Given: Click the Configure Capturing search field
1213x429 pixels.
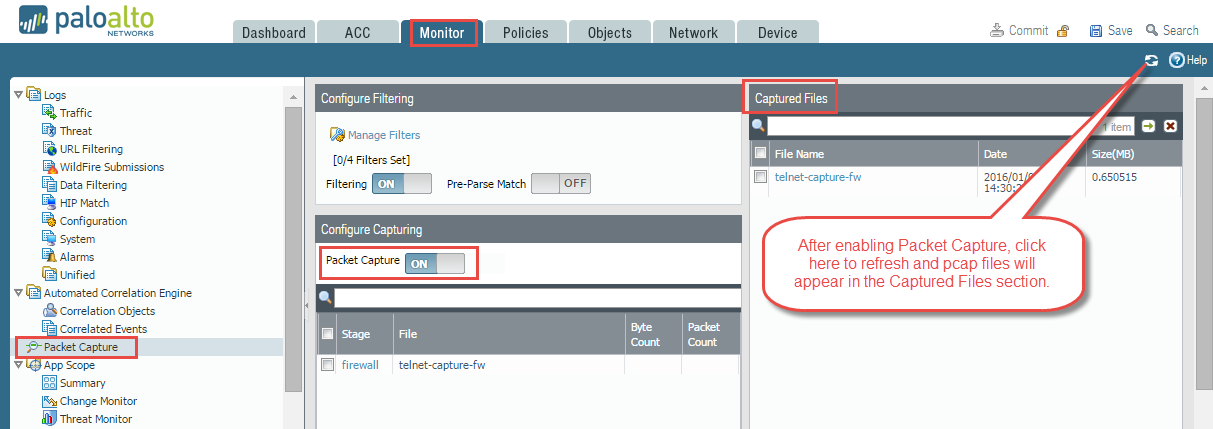Looking at the screenshot, I should pyautogui.click(x=537, y=298).
